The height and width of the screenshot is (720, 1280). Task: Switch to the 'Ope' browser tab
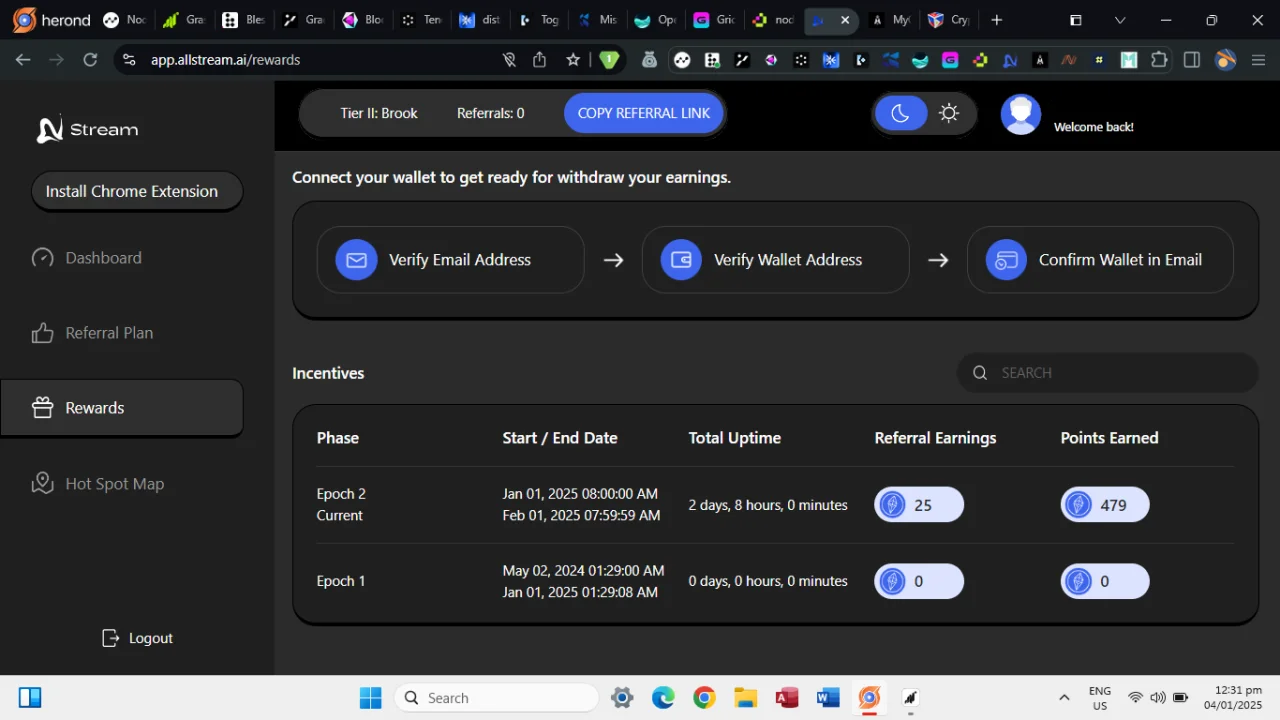tap(656, 20)
